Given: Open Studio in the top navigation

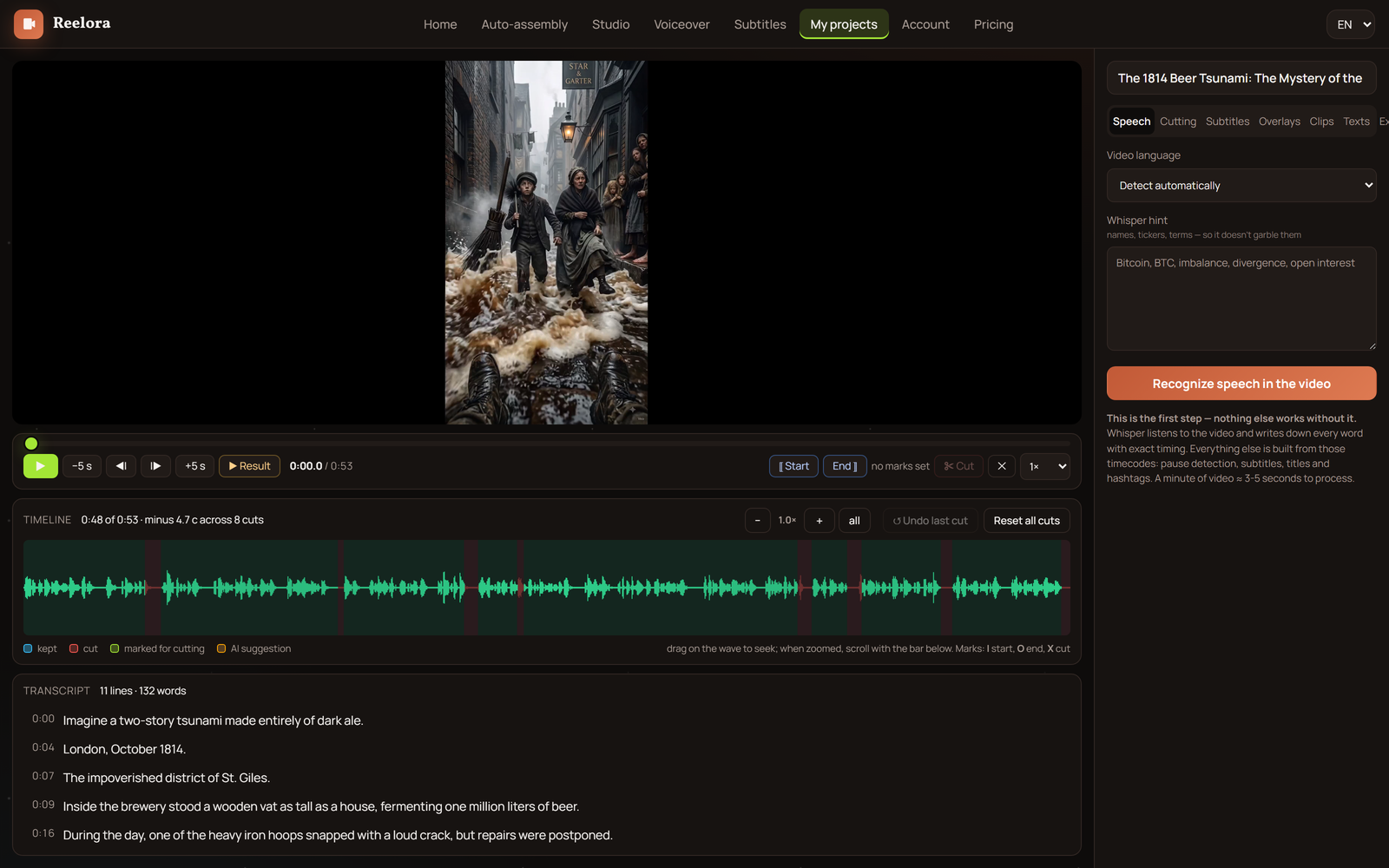Looking at the screenshot, I should point(611,24).
